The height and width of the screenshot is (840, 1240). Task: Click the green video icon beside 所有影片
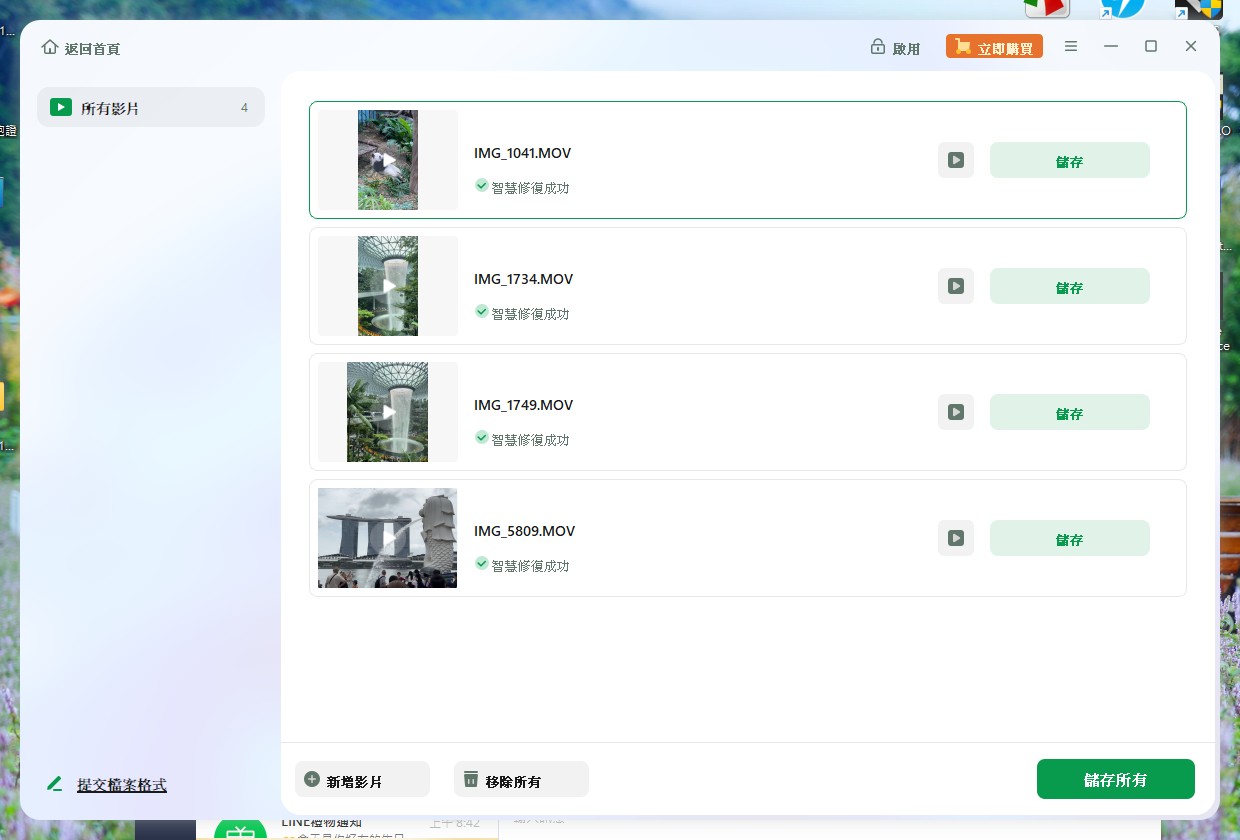61,107
